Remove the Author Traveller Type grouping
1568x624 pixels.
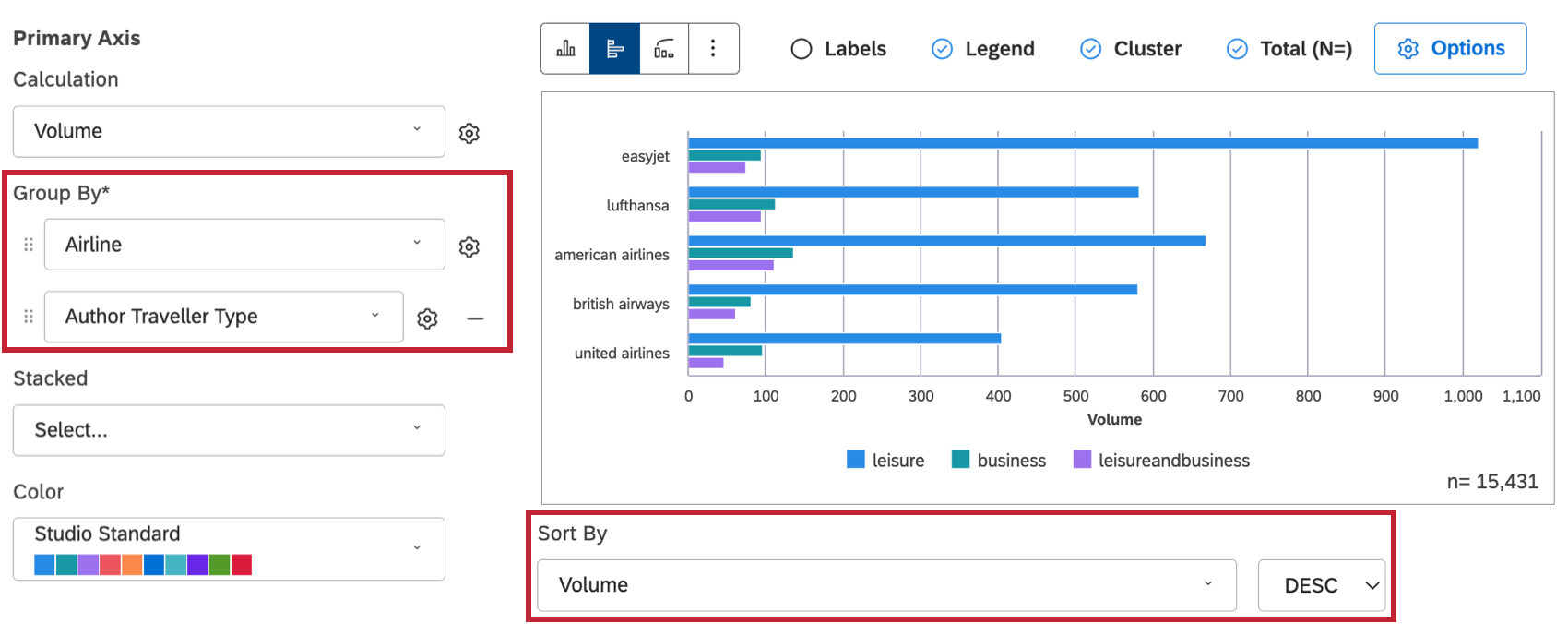click(x=475, y=318)
